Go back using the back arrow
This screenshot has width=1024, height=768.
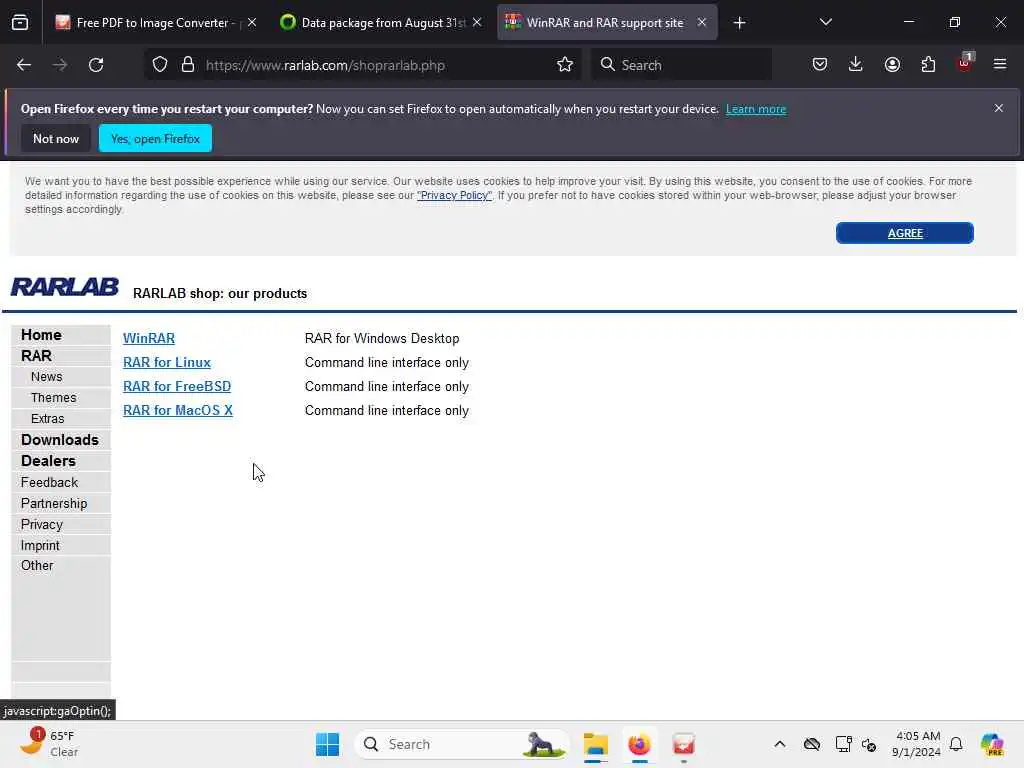point(24,65)
